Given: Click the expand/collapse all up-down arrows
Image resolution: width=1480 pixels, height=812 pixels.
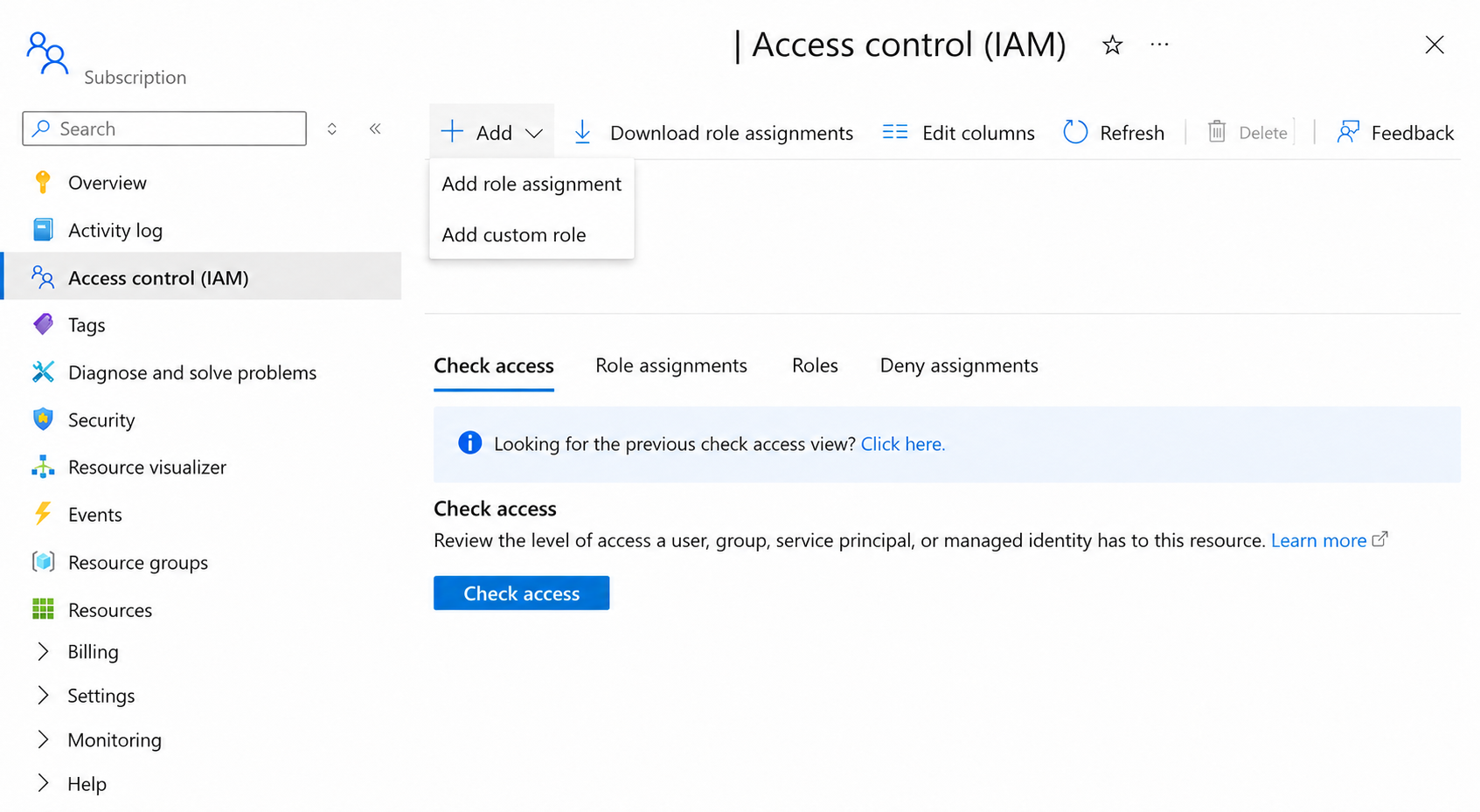Looking at the screenshot, I should pos(332,128).
